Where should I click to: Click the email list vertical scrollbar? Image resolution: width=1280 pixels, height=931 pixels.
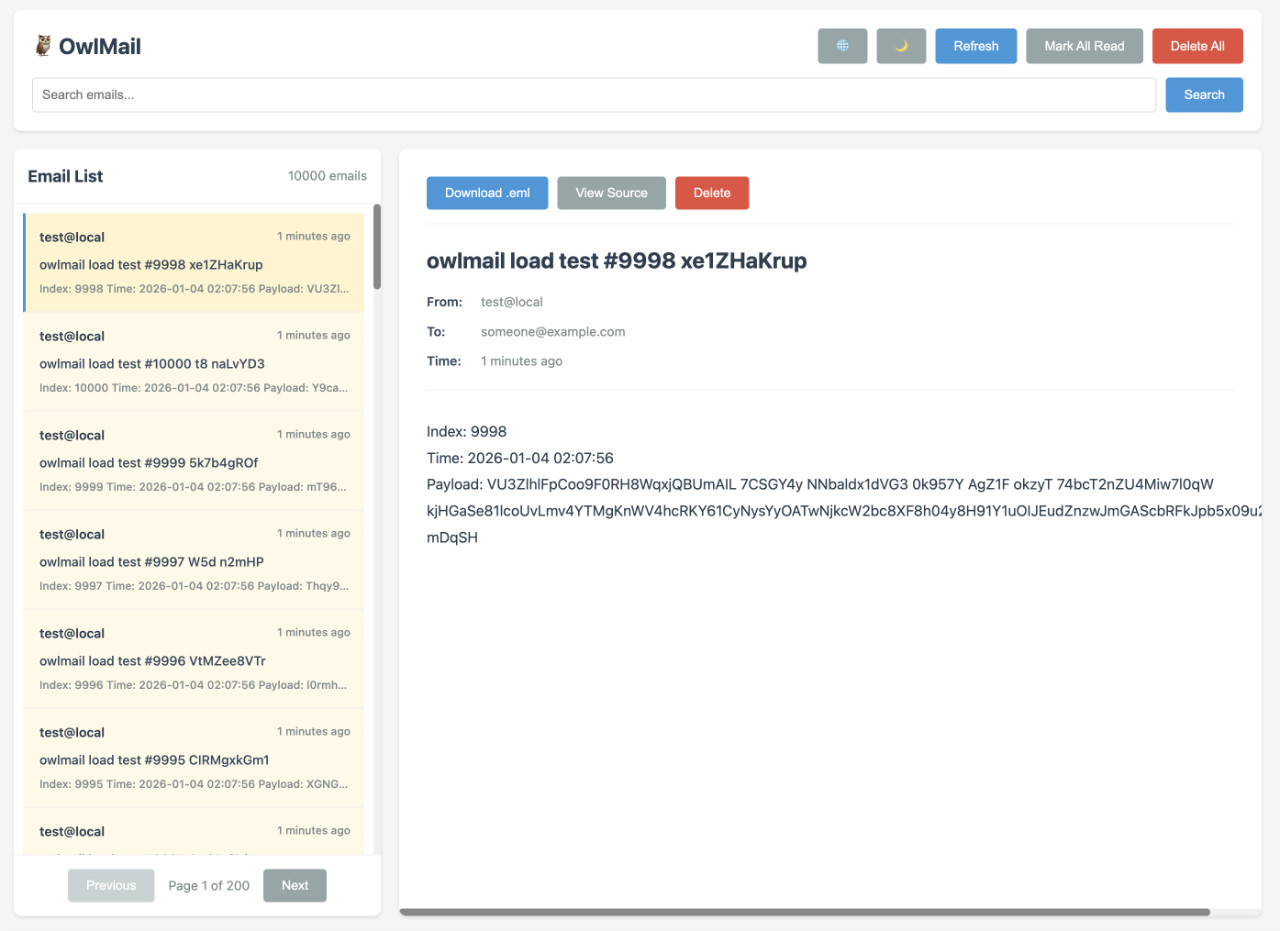(377, 247)
